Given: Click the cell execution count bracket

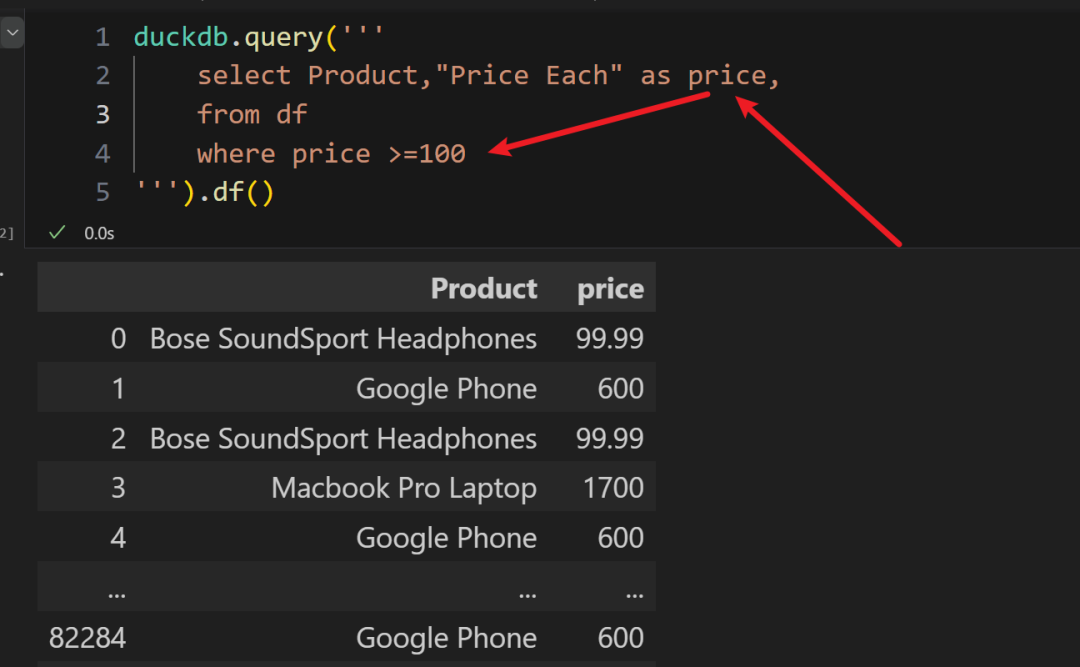Looking at the screenshot, I should [6, 233].
